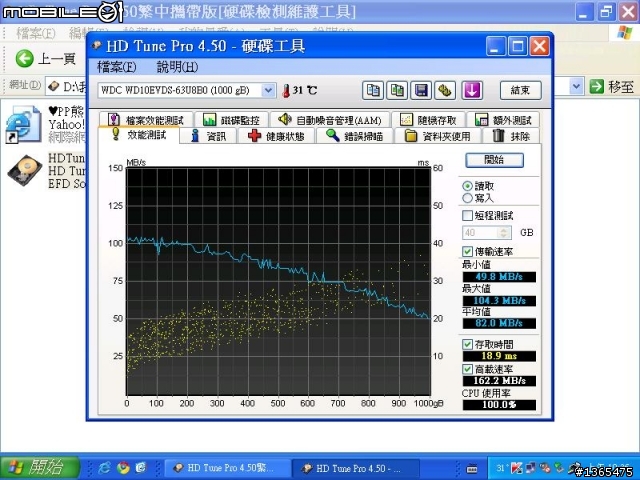Switch to the 抹除 erase tab
This screenshot has width=640, height=480.
[x=511, y=136]
